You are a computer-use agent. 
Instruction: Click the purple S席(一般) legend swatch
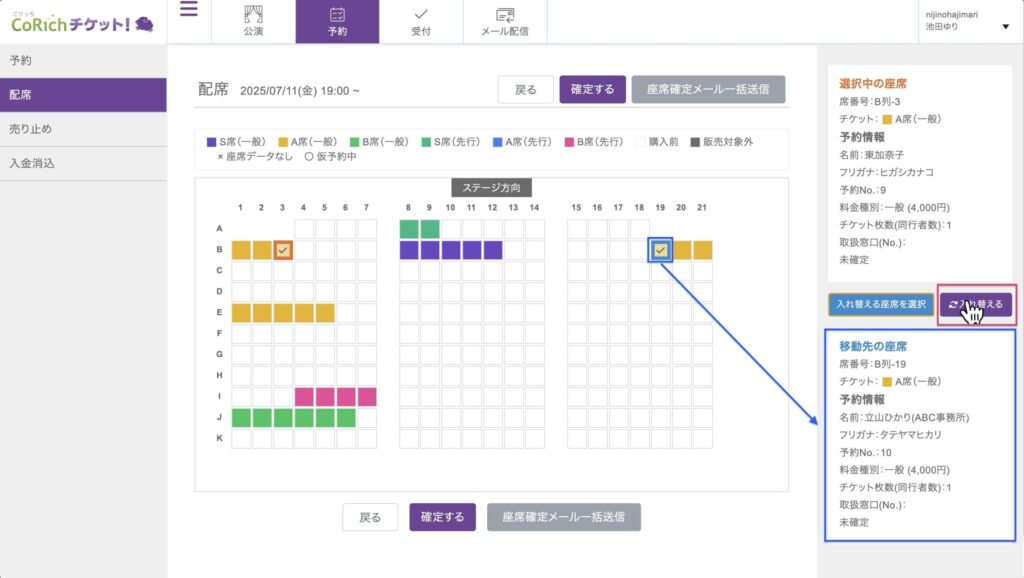tap(211, 142)
